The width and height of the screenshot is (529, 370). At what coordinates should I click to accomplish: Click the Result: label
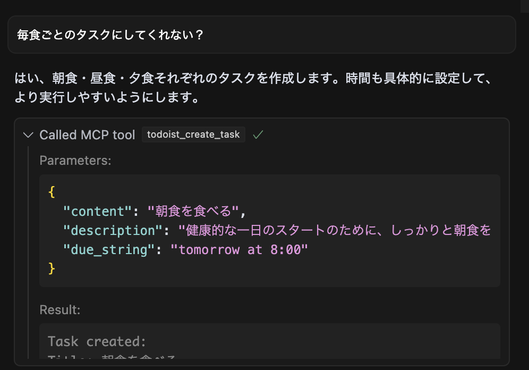[60, 310]
